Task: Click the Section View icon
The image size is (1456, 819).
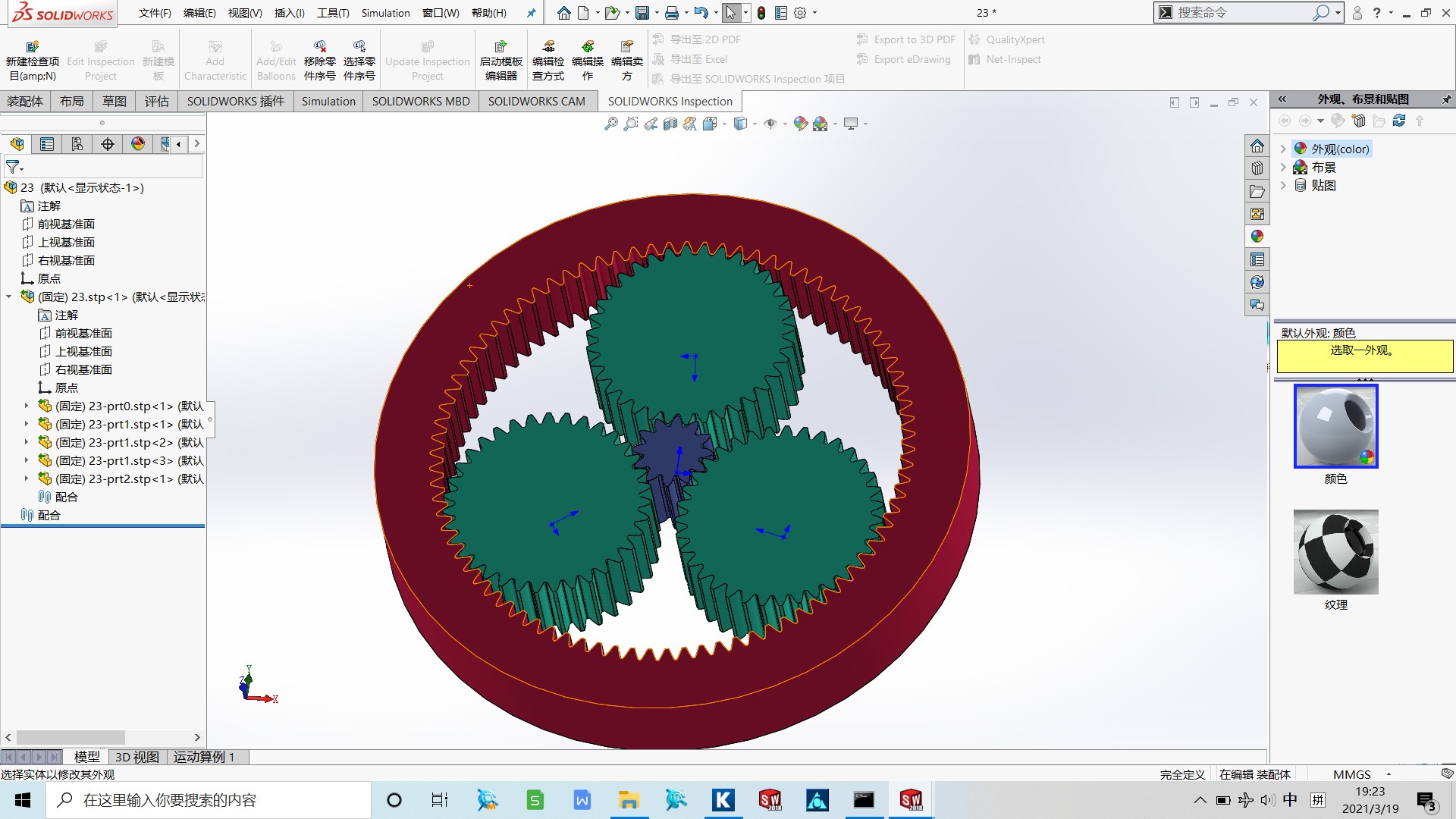Action: (x=670, y=124)
